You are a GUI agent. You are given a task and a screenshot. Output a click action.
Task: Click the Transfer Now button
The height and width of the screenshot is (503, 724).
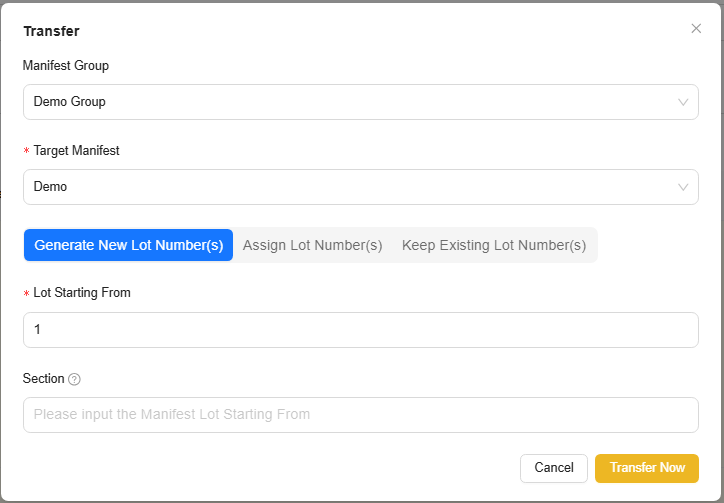pyautogui.click(x=647, y=468)
